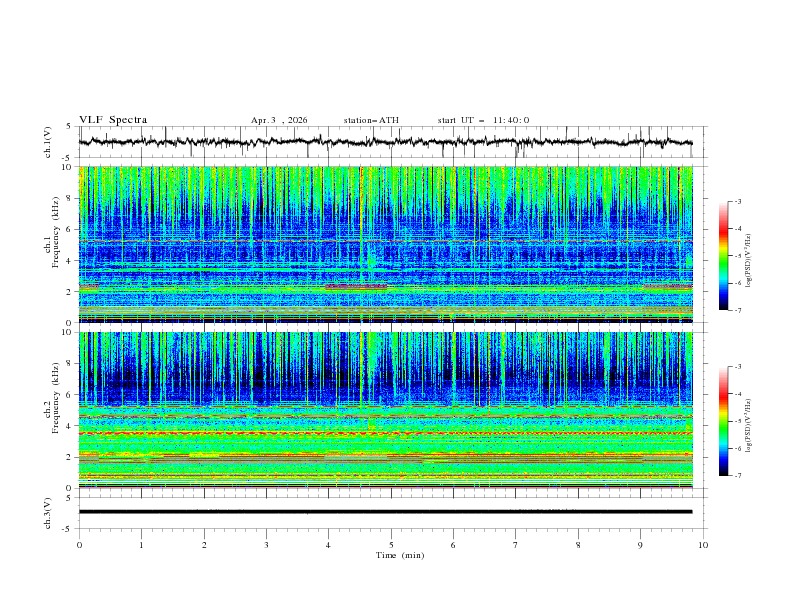The width and height of the screenshot is (792, 612).
Task: Click ch.1 "Frequency (kHz)" axis label
Action: (56, 232)
